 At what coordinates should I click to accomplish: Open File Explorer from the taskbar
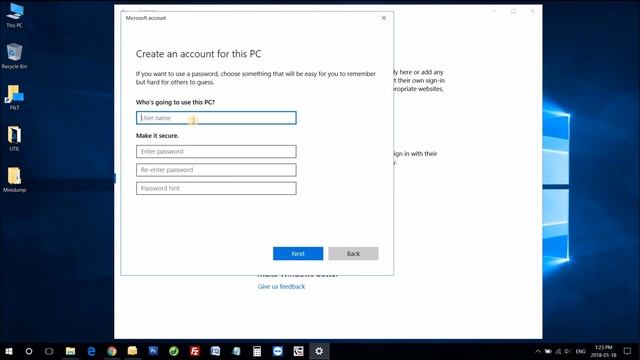(71, 351)
